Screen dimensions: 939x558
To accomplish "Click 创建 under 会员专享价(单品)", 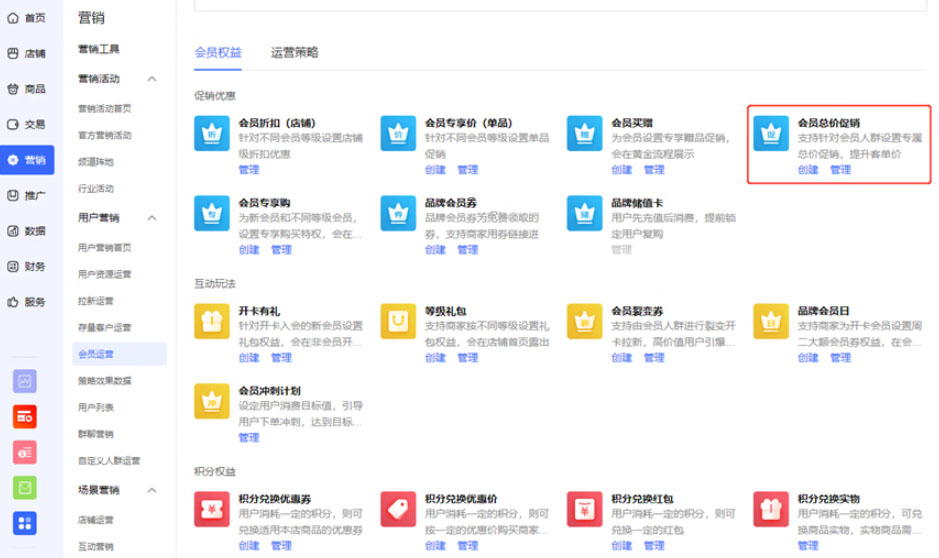I will 435,170.
